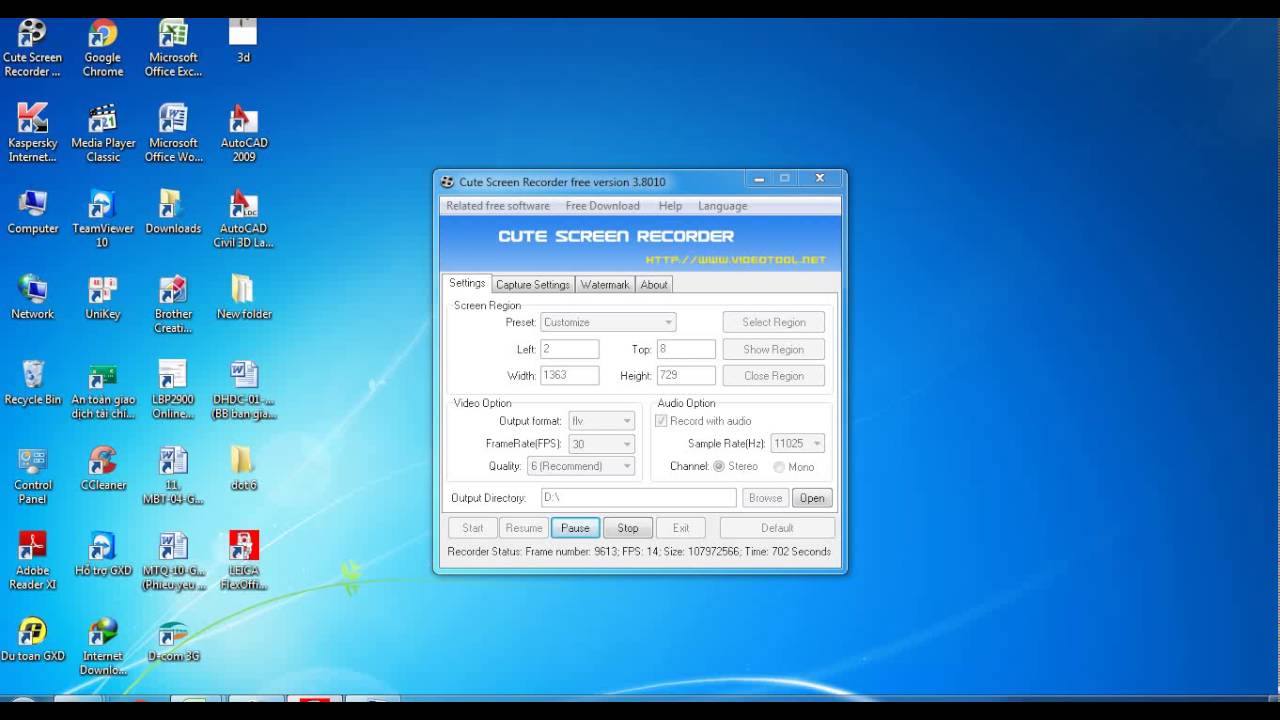
Task: Launch the UniKey shortcut
Action: pos(103,297)
